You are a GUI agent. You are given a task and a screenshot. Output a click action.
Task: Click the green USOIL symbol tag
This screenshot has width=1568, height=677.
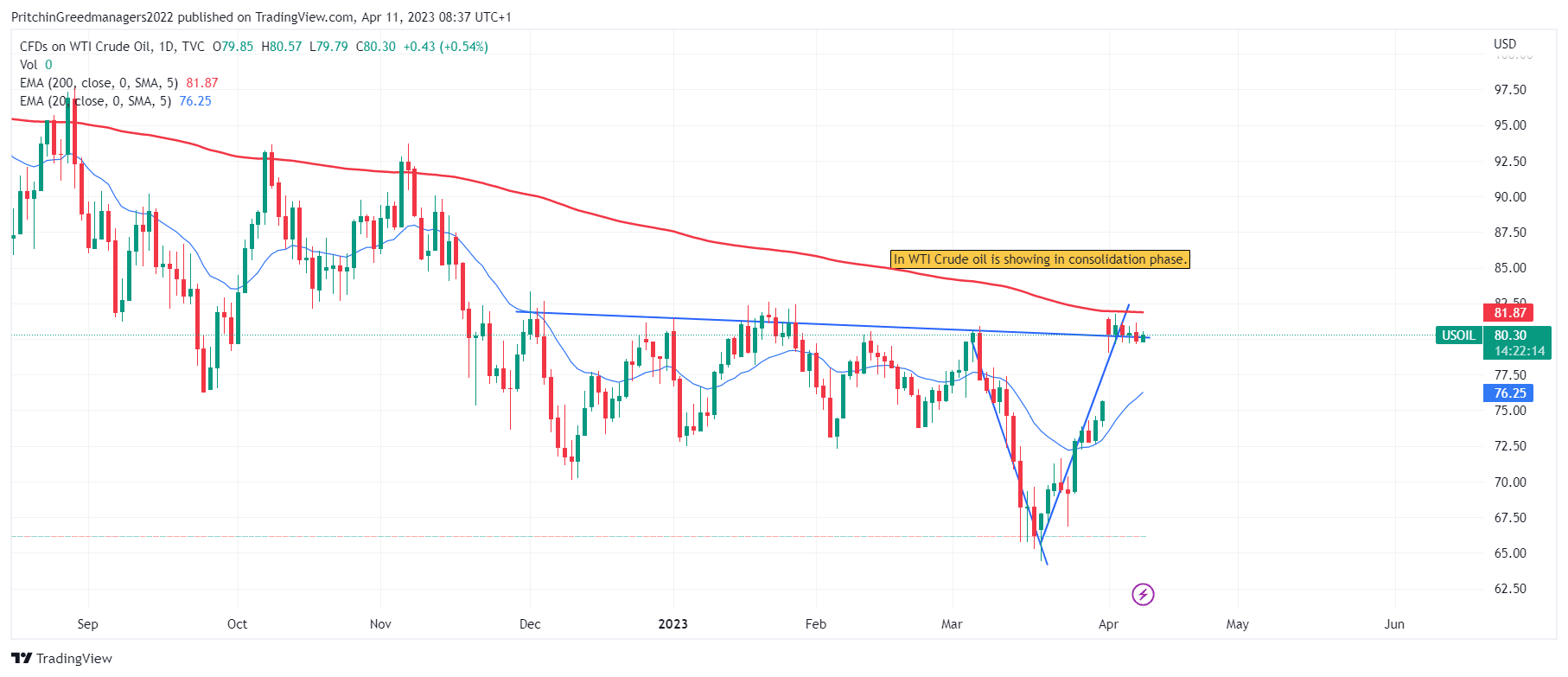click(1458, 335)
